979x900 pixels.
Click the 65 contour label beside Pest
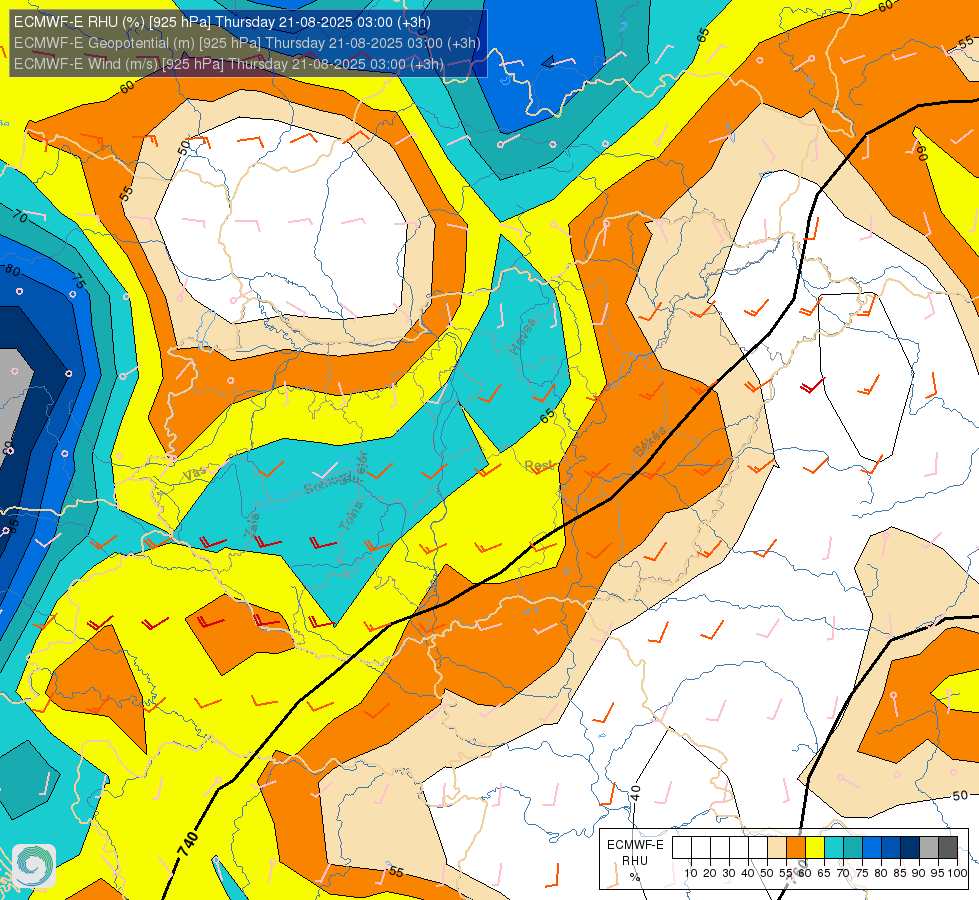pos(547,416)
